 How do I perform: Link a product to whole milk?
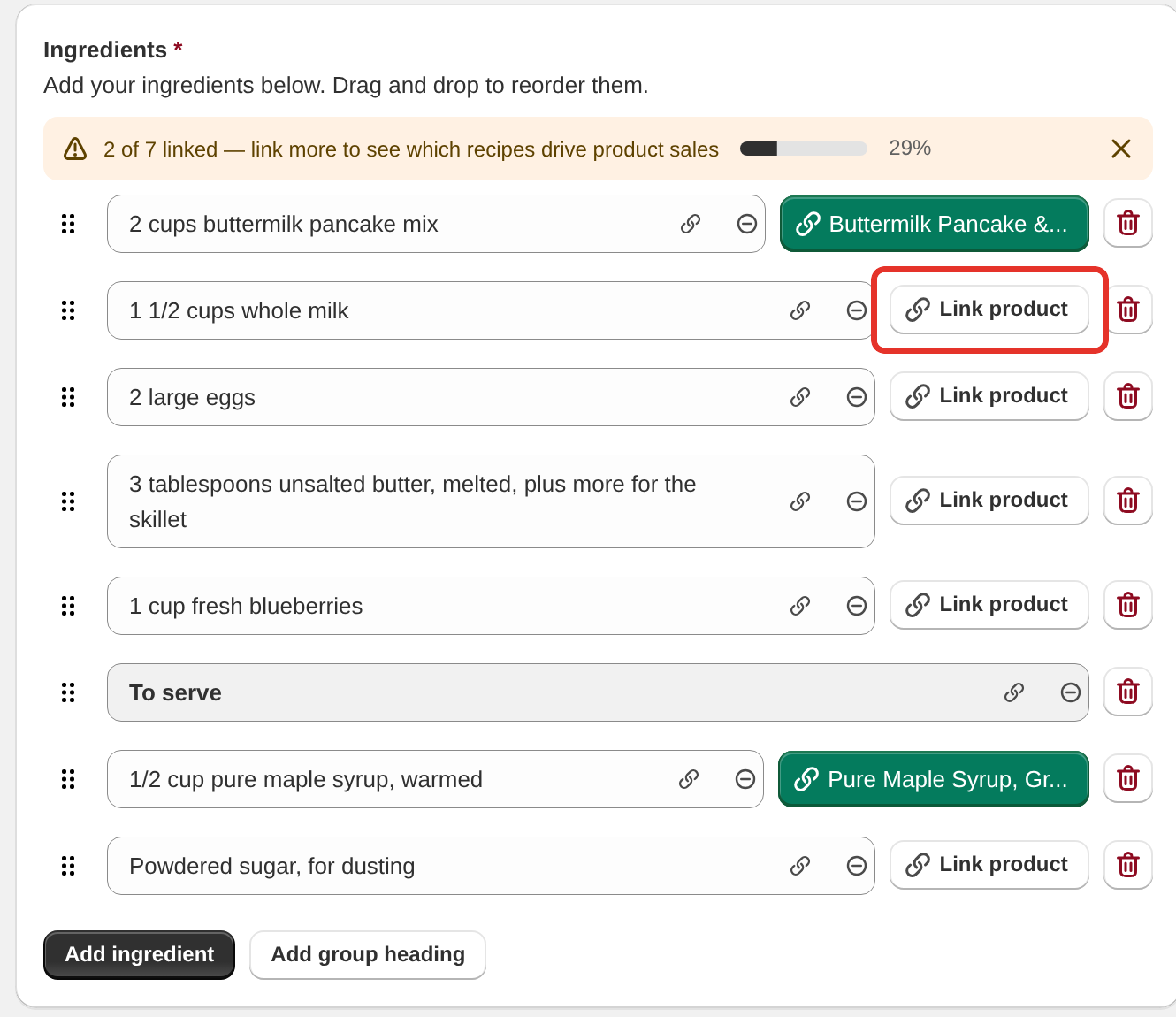point(989,310)
